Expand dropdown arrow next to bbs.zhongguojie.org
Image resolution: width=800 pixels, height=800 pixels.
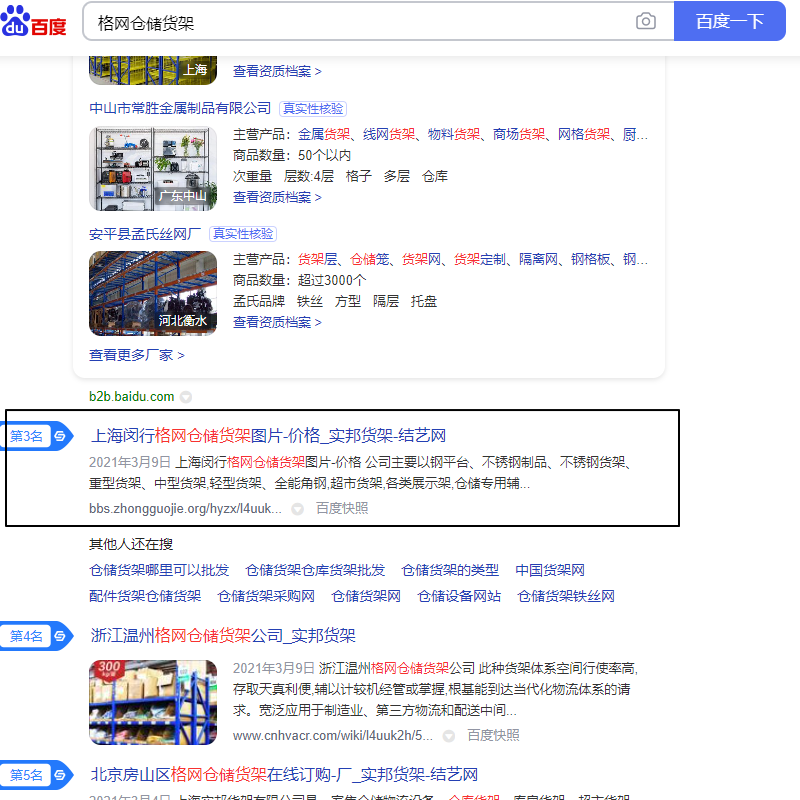[297, 509]
